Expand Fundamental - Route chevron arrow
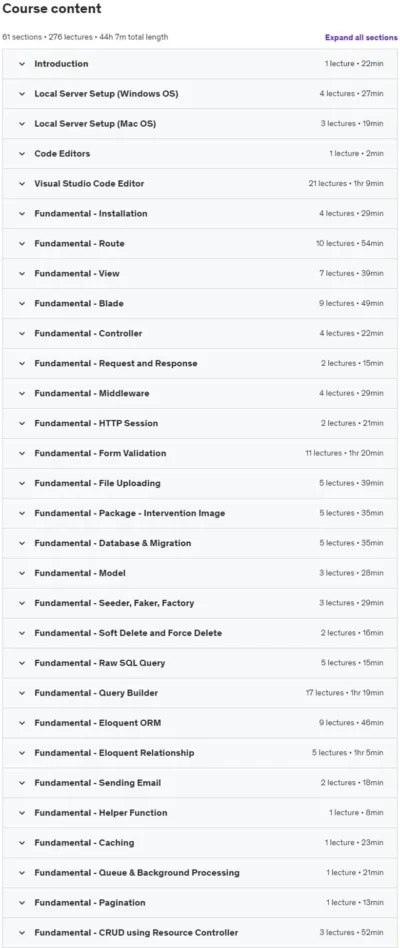400x948 pixels. pos(22,244)
